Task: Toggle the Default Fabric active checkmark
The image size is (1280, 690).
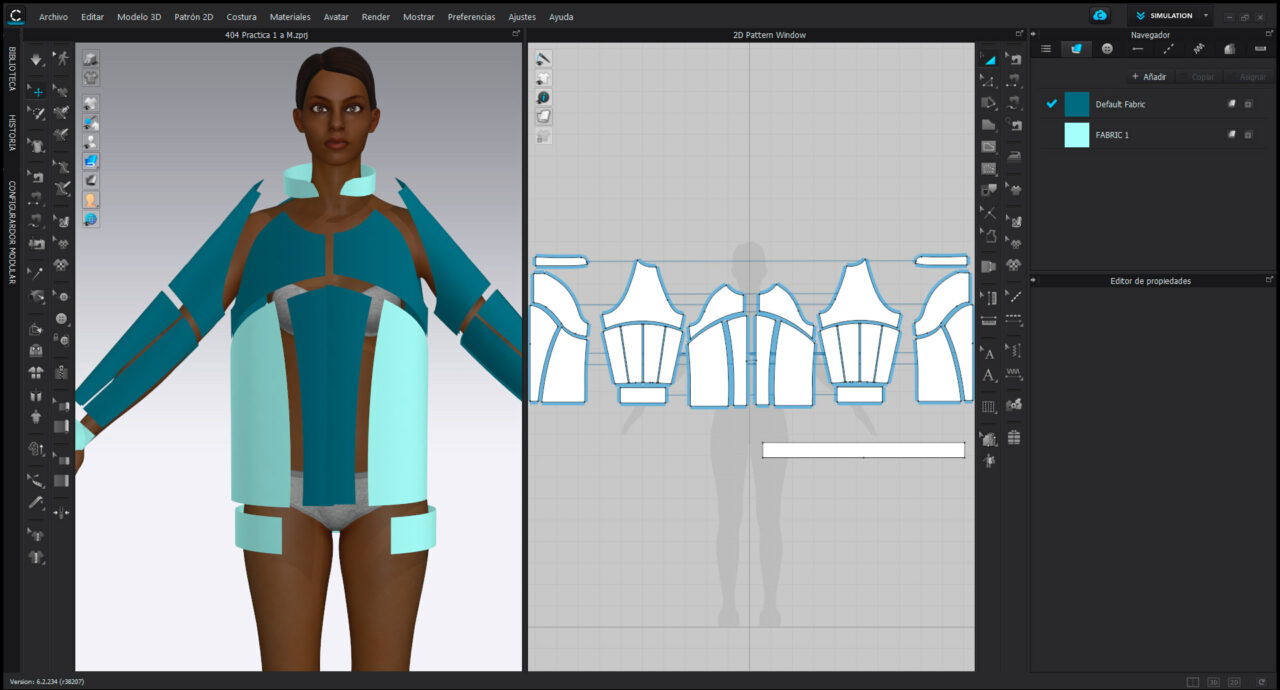Action: pyautogui.click(x=1052, y=103)
